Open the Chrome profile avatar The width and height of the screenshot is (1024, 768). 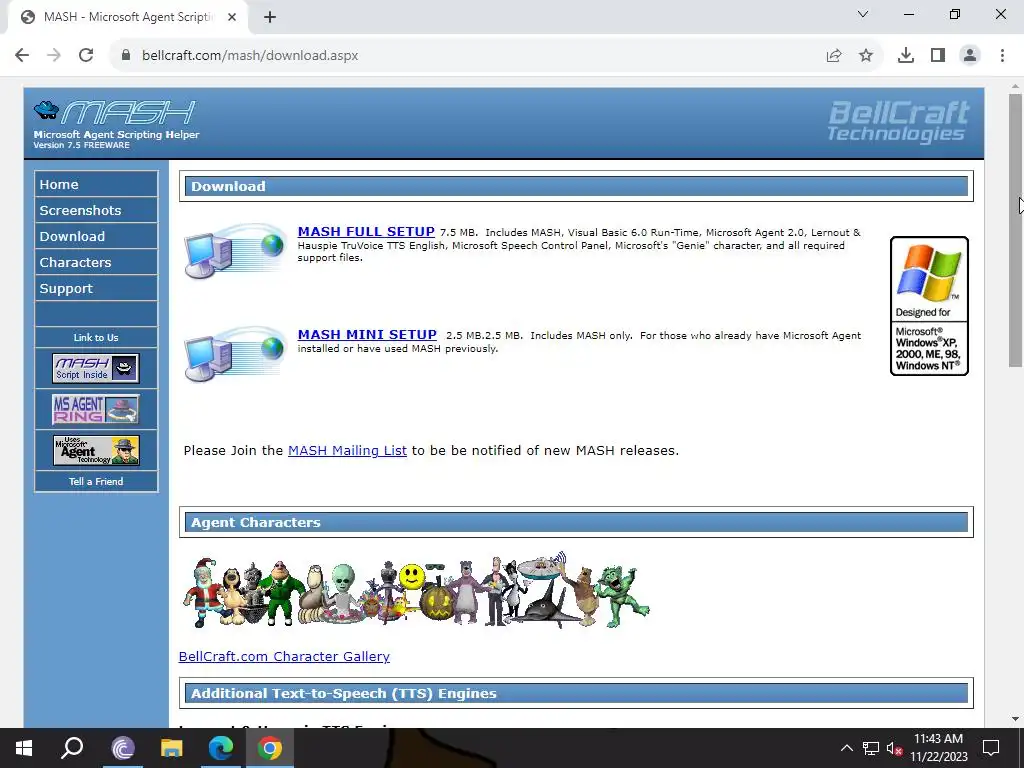[970, 56]
